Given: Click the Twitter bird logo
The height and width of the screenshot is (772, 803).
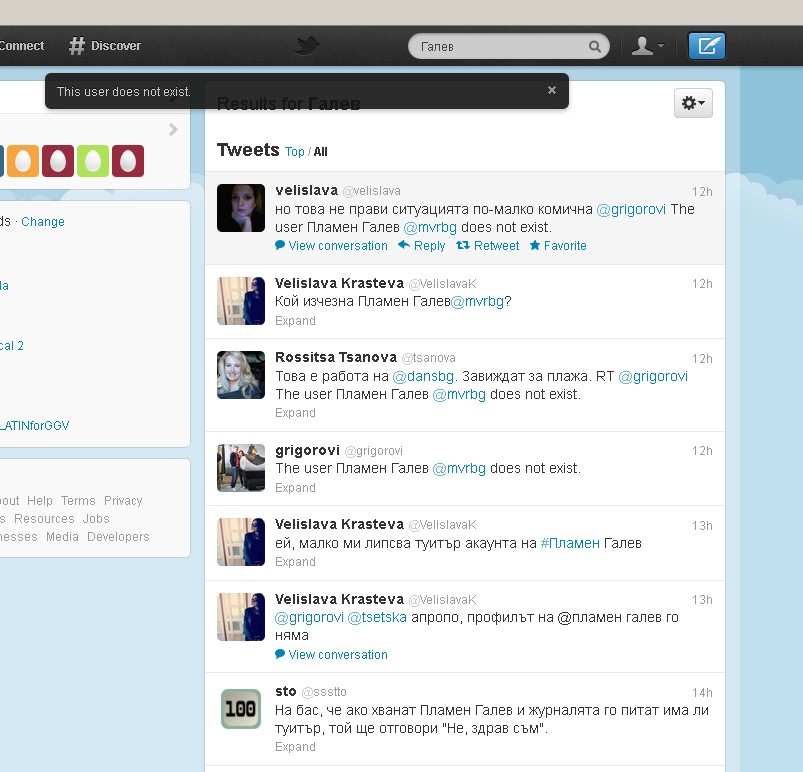Looking at the screenshot, I should pyautogui.click(x=307, y=46).
